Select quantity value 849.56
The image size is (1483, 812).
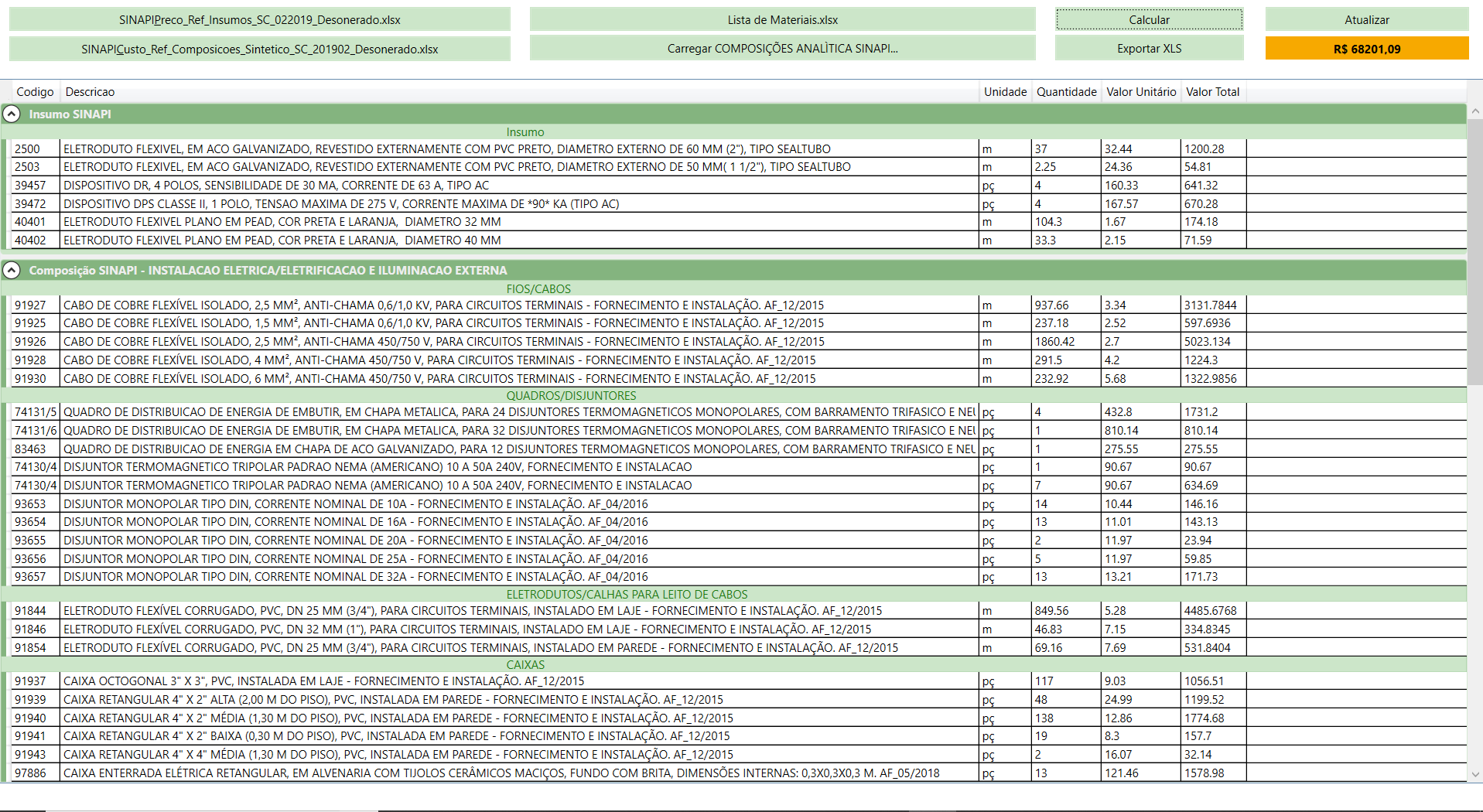[1066, 611]
